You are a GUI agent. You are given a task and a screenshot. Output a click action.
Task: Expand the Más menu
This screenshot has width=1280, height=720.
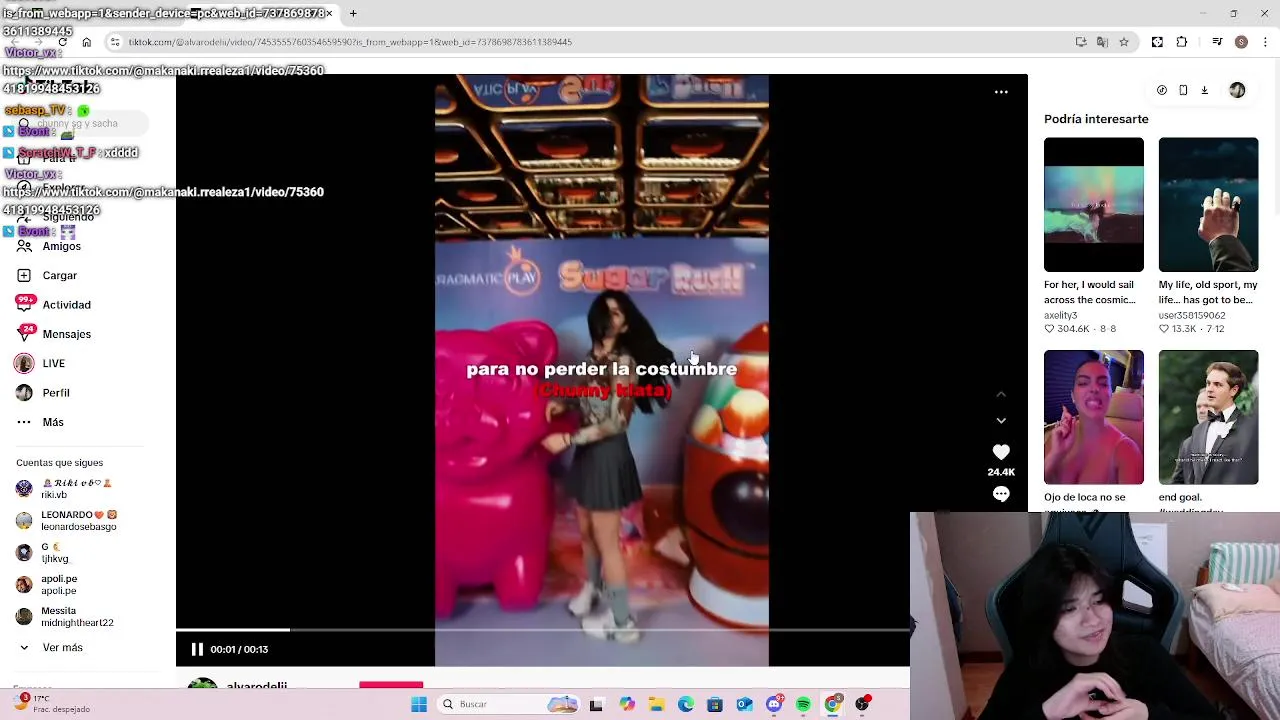40,422
